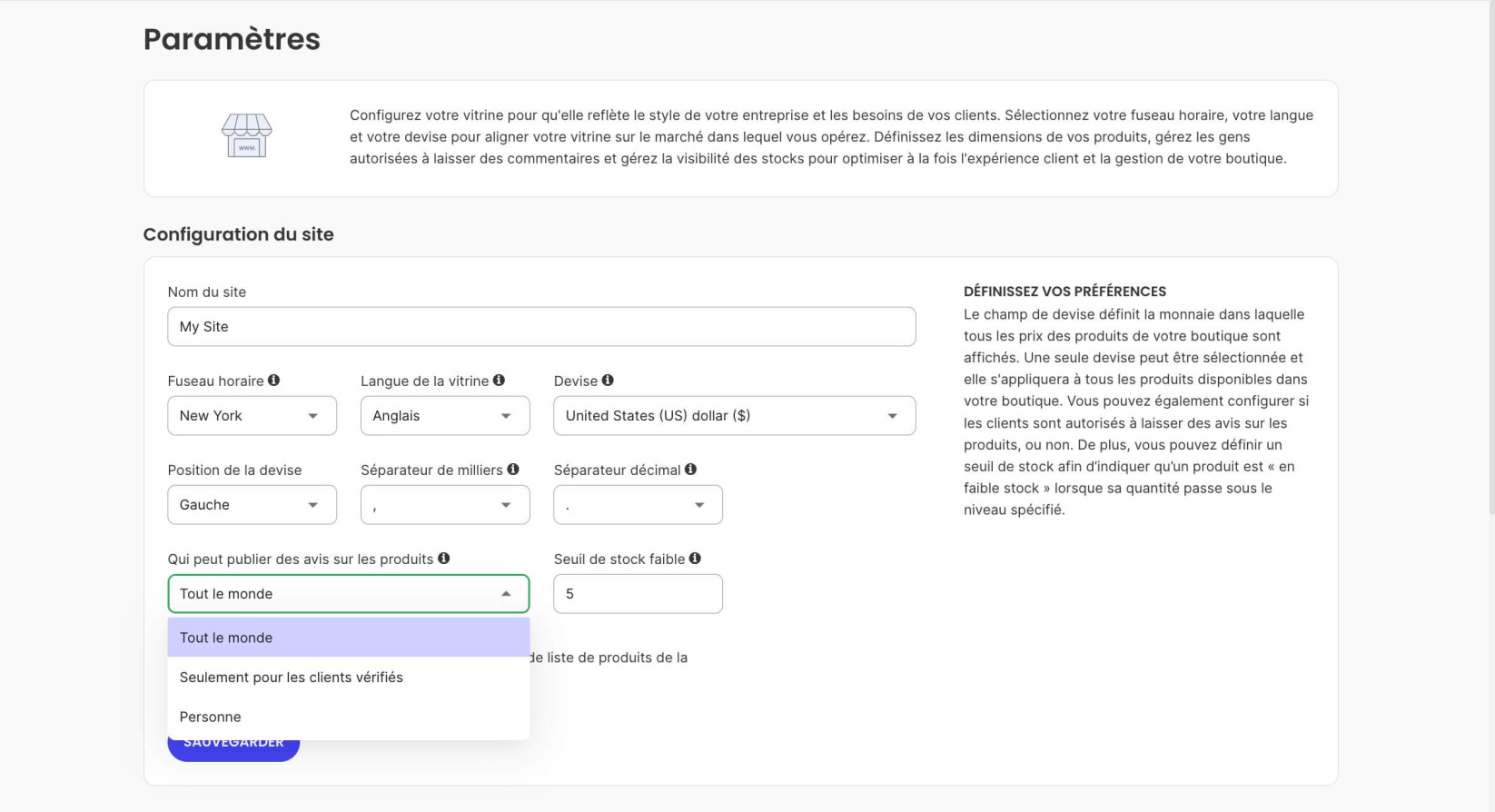Select the Tout le monde option in list

click(348, 638)
